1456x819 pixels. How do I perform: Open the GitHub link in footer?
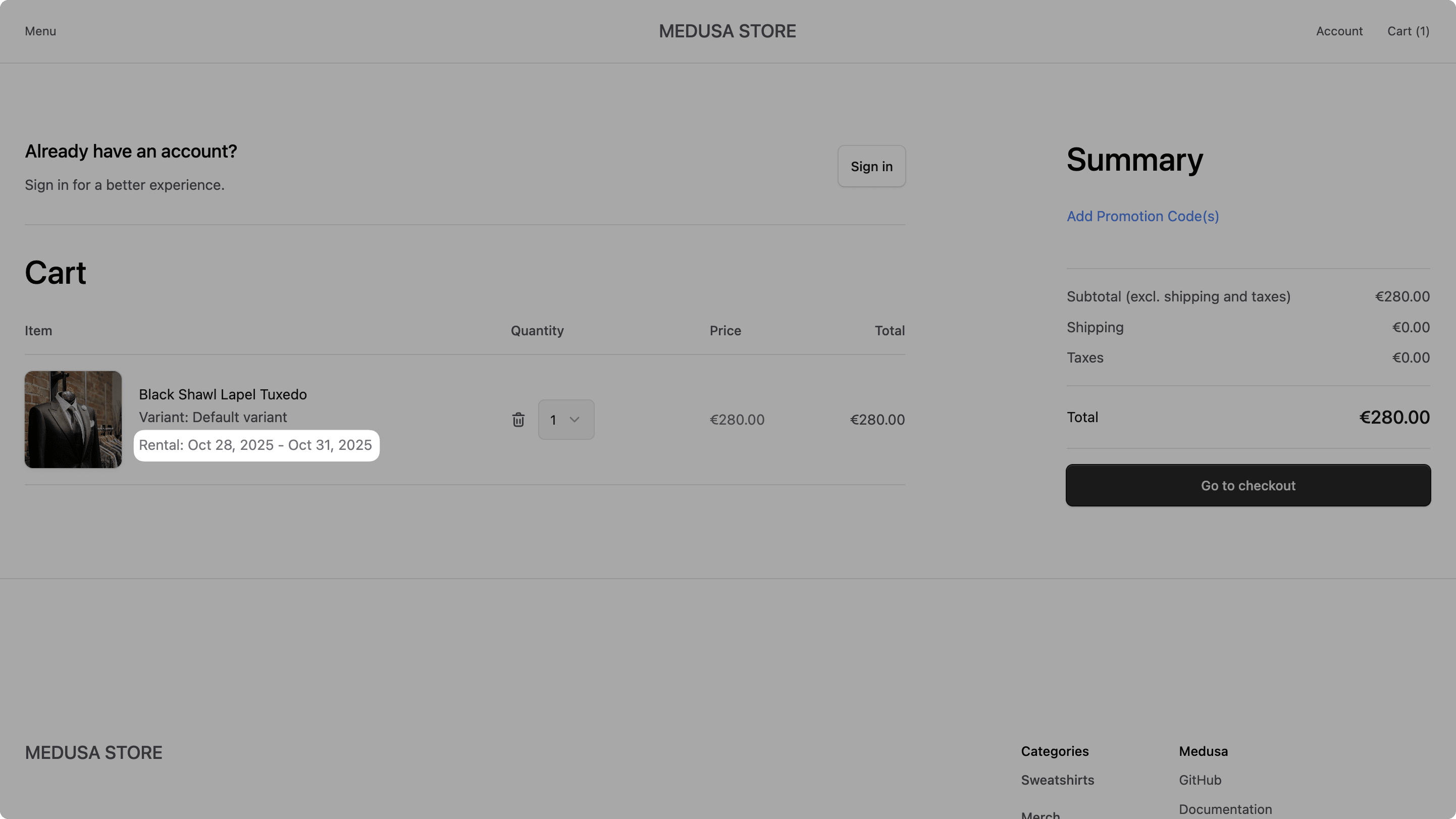point(1200,780)
